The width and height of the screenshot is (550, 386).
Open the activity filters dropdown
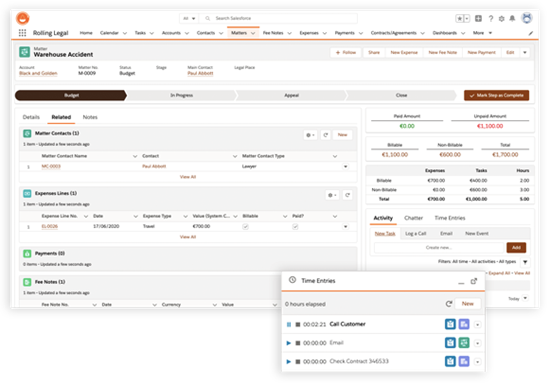pos(525,262)
